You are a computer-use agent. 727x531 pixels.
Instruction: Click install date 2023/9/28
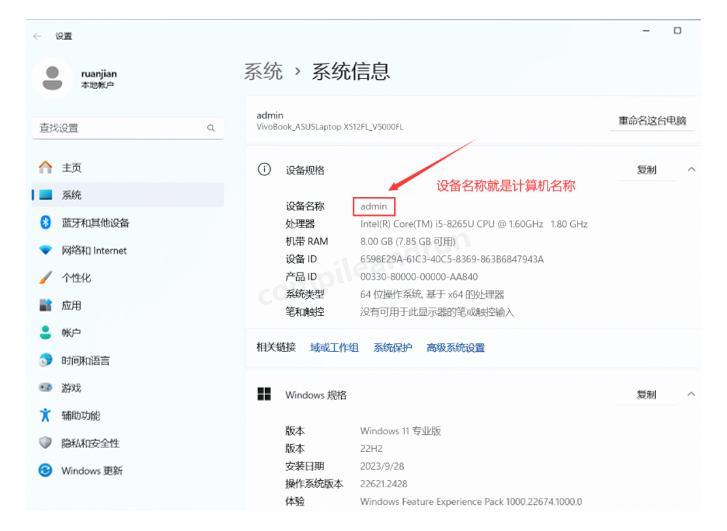tap(382, 466)
